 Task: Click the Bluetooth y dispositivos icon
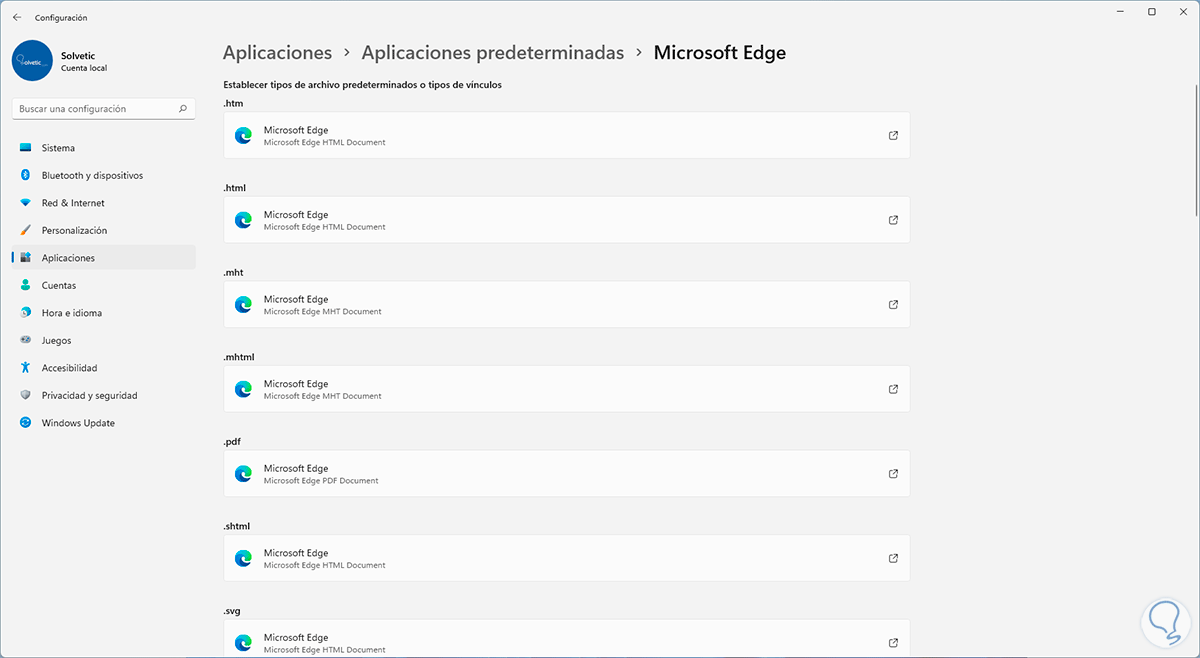coord(26,175)
